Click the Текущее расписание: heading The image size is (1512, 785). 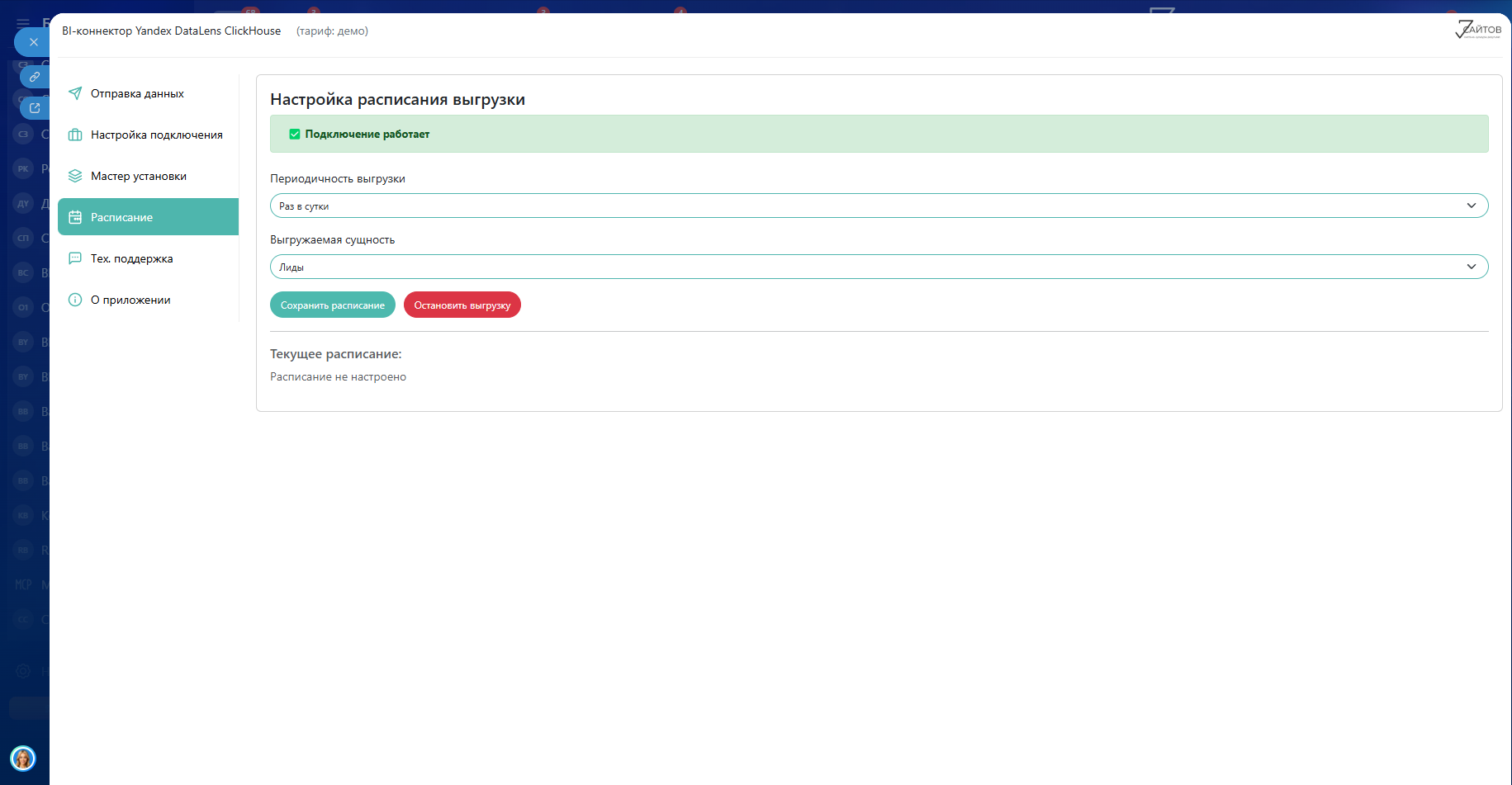tap(336, 353)
